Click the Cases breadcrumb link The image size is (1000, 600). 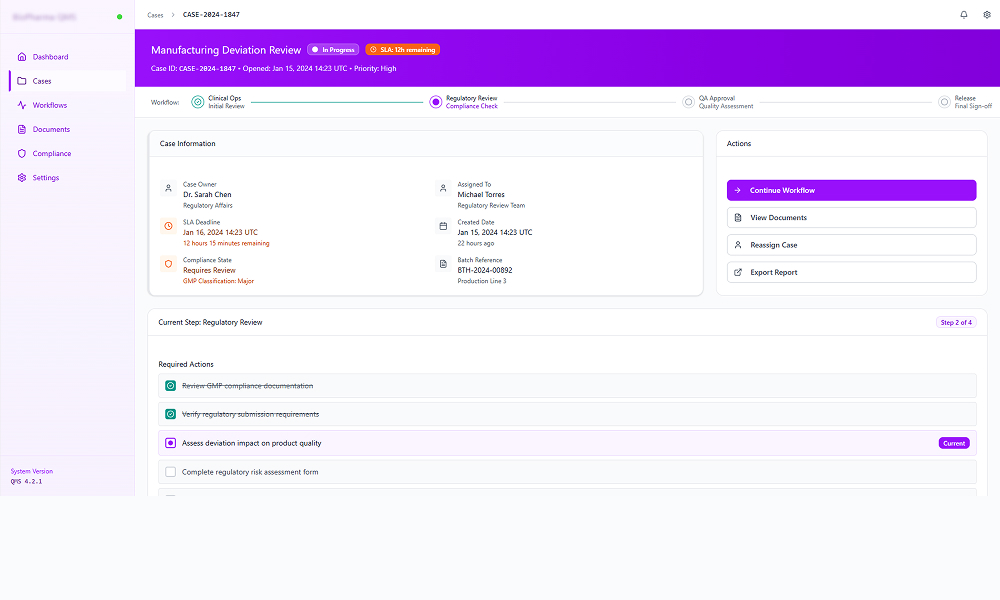tap(155, 15)
